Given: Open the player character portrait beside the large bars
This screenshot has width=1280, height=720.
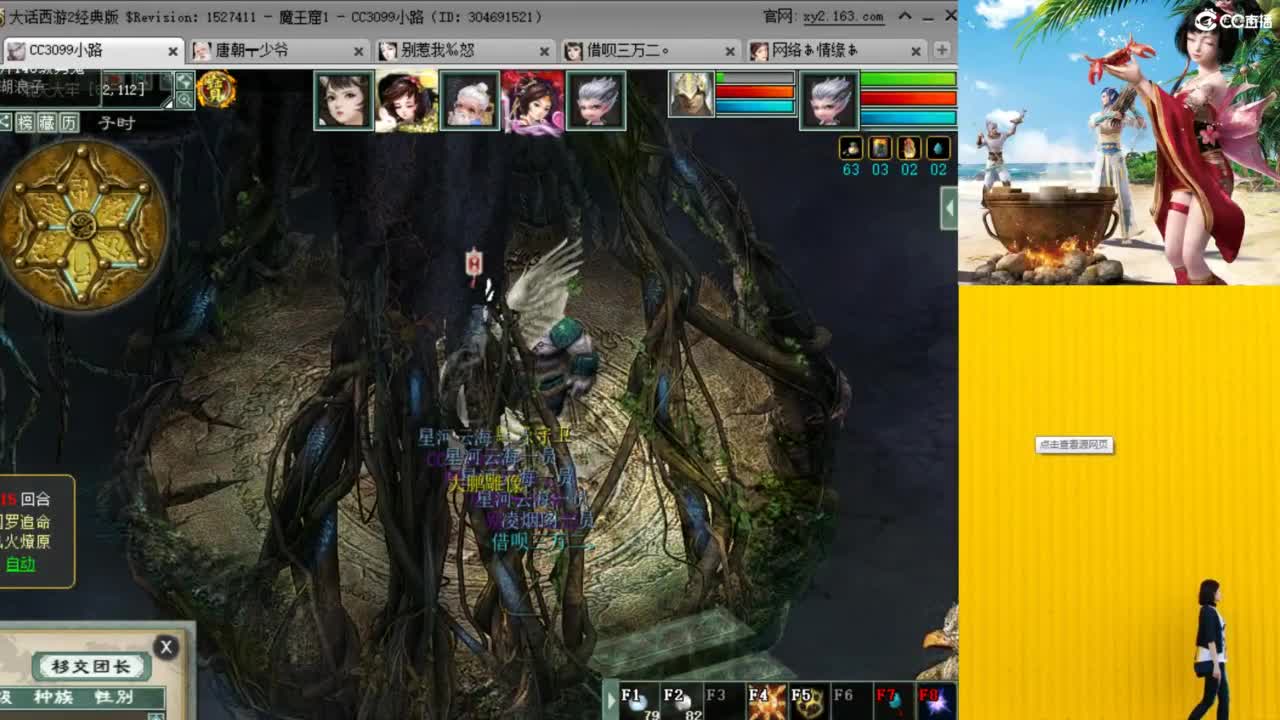Looking at the screenshot, I should 829,101.
